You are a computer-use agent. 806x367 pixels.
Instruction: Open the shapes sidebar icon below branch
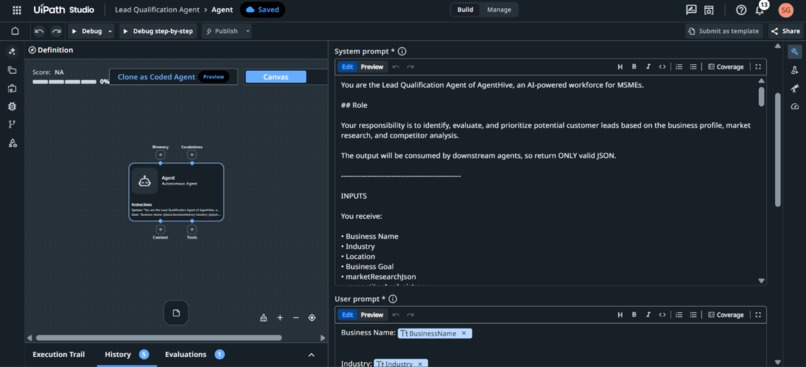tap(12, 143)
